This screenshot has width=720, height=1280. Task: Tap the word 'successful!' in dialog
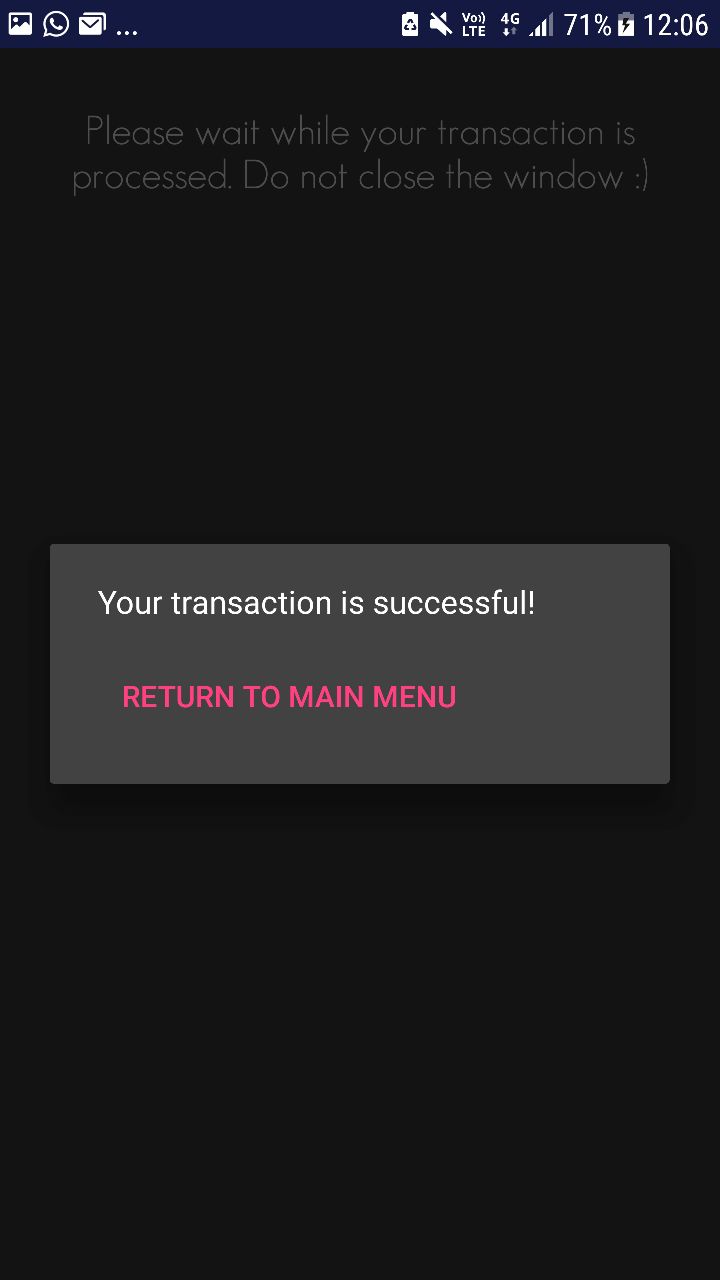(454, 603)
